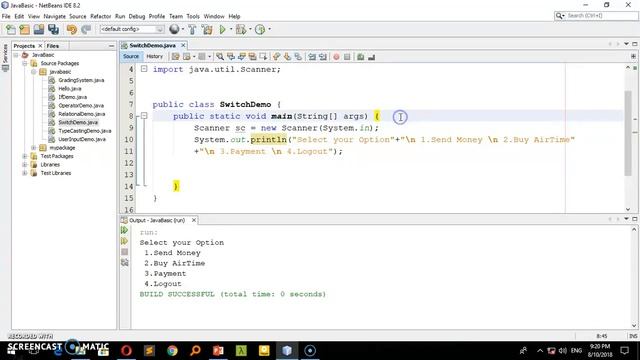
Task: Click the Services sidebar icon
Action: (5, 69)
